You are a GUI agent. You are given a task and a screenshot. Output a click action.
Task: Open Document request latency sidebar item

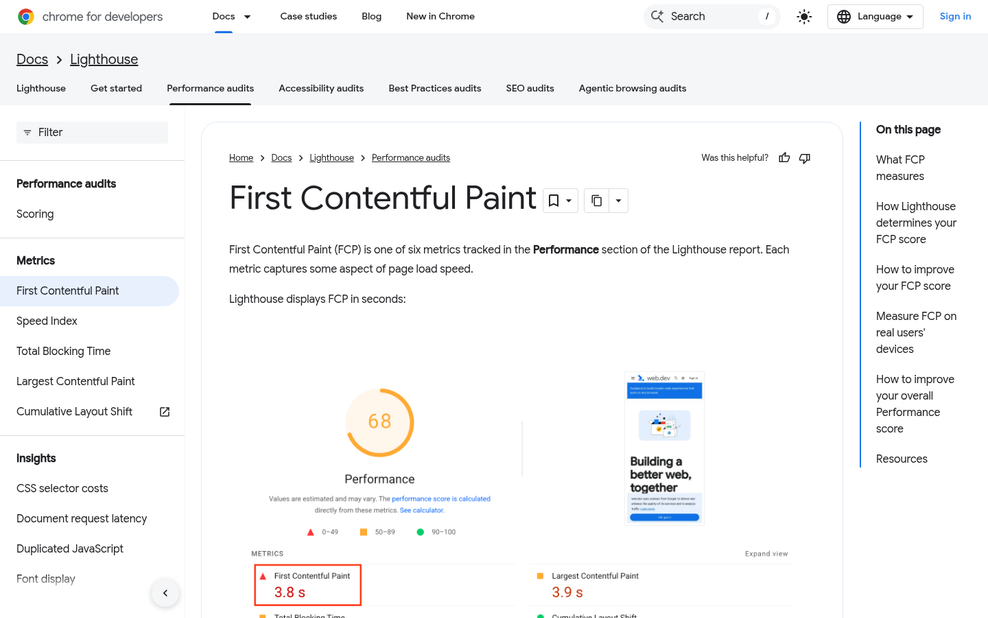pyautogui.click(x=82, y=519)
